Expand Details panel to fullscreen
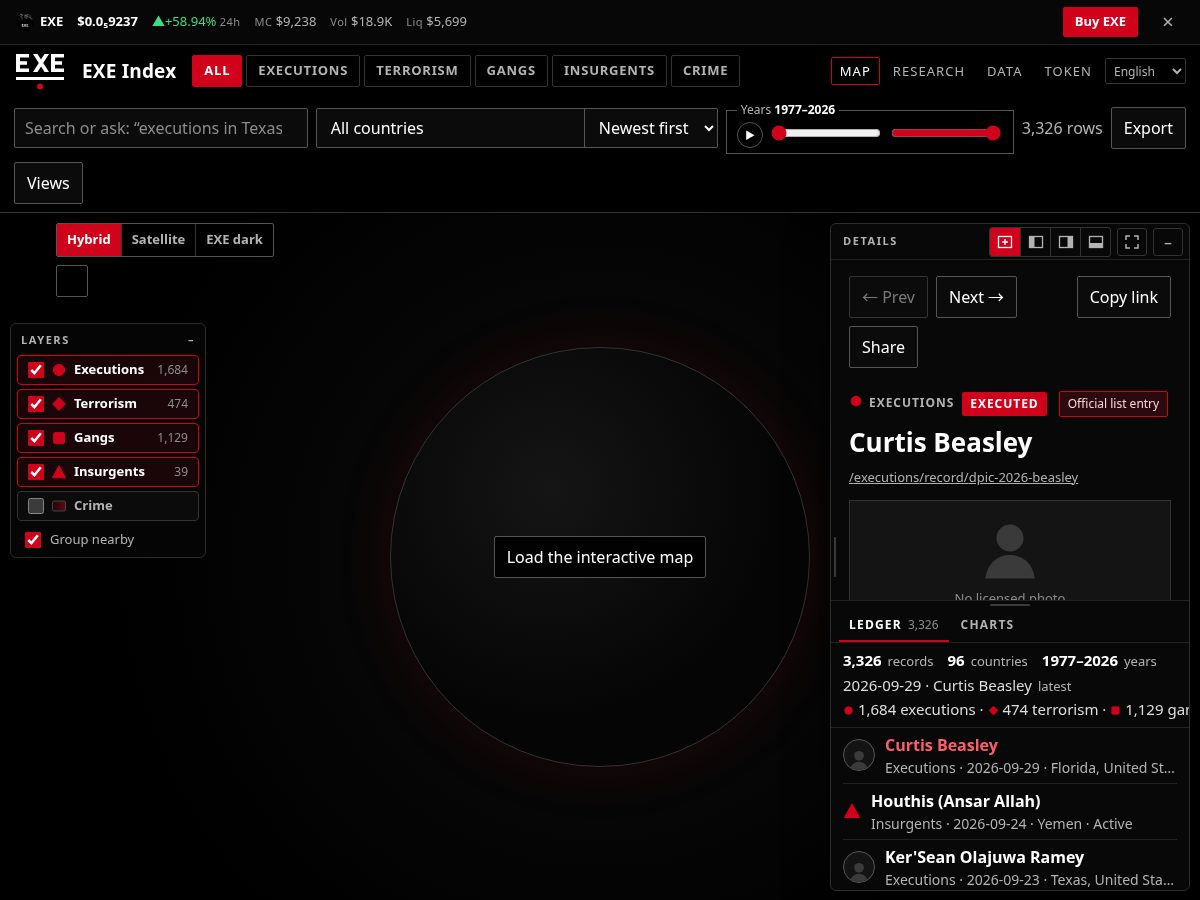 click(1132, 241)
